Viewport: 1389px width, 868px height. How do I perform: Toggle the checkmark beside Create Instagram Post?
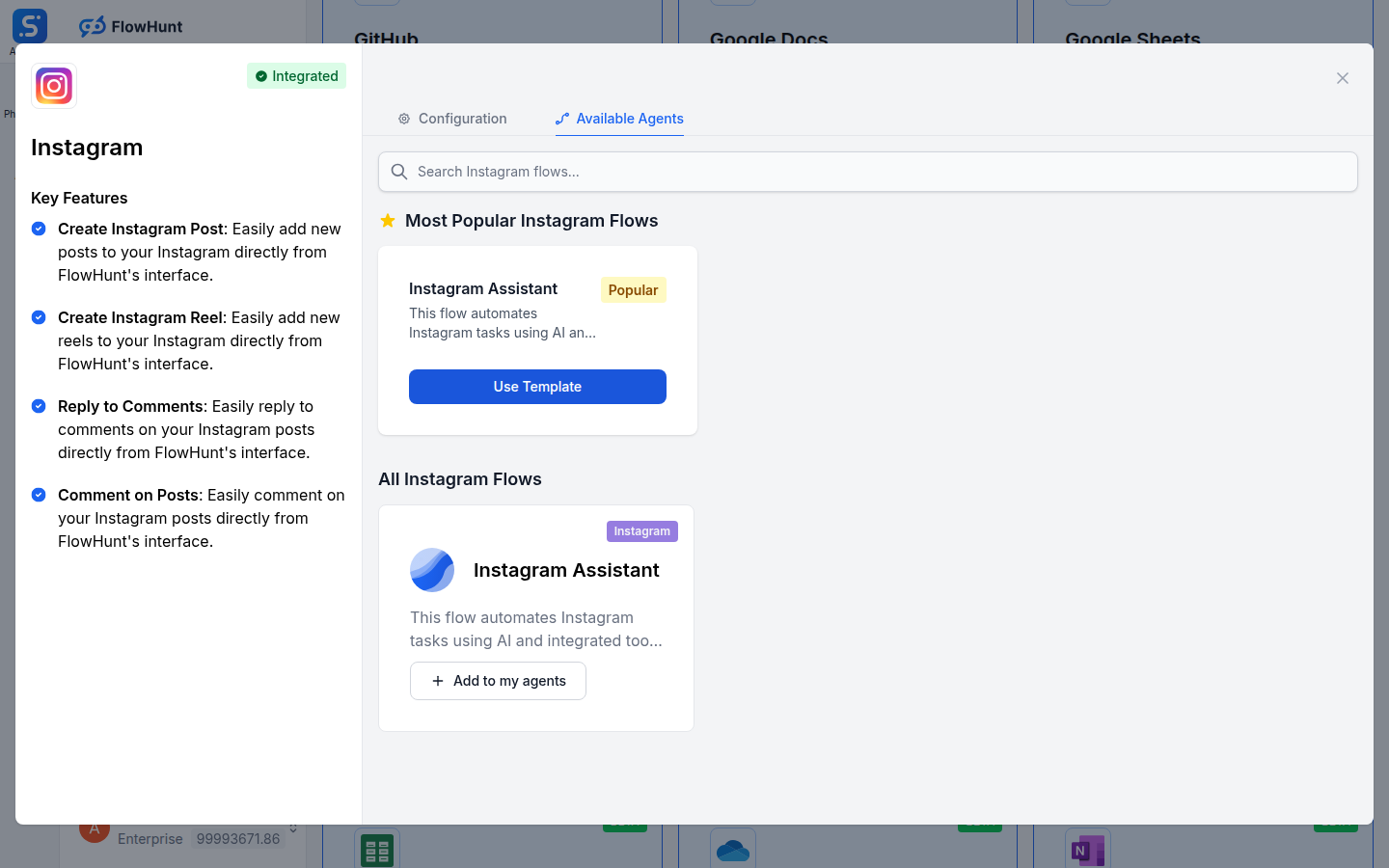point(38,229)
